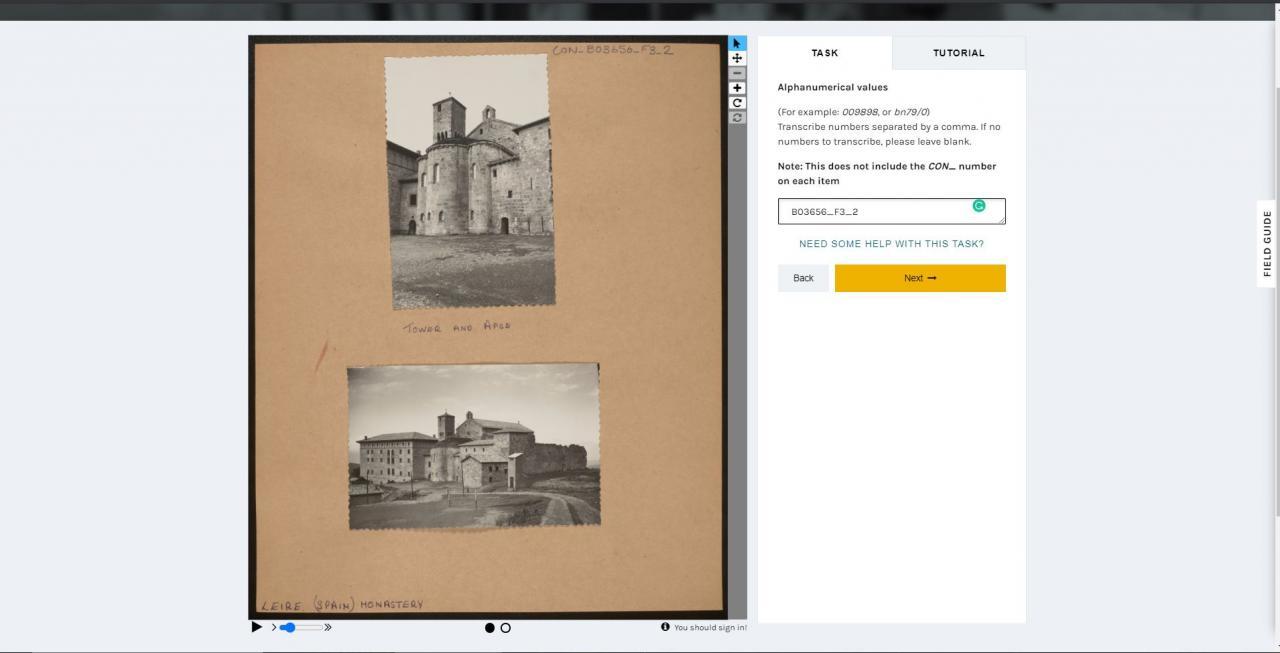Open 'Need some help with this task?'

coord(891,244)
